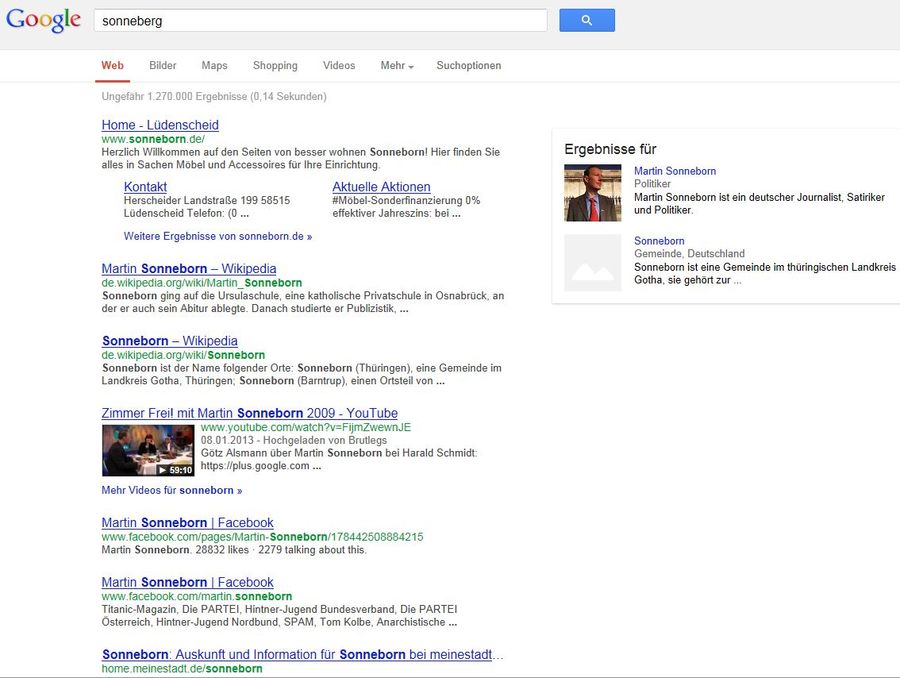Screen dimensions: 900x678
Task: Open Suchoptionen search tools
Action: tap(468, 66)
